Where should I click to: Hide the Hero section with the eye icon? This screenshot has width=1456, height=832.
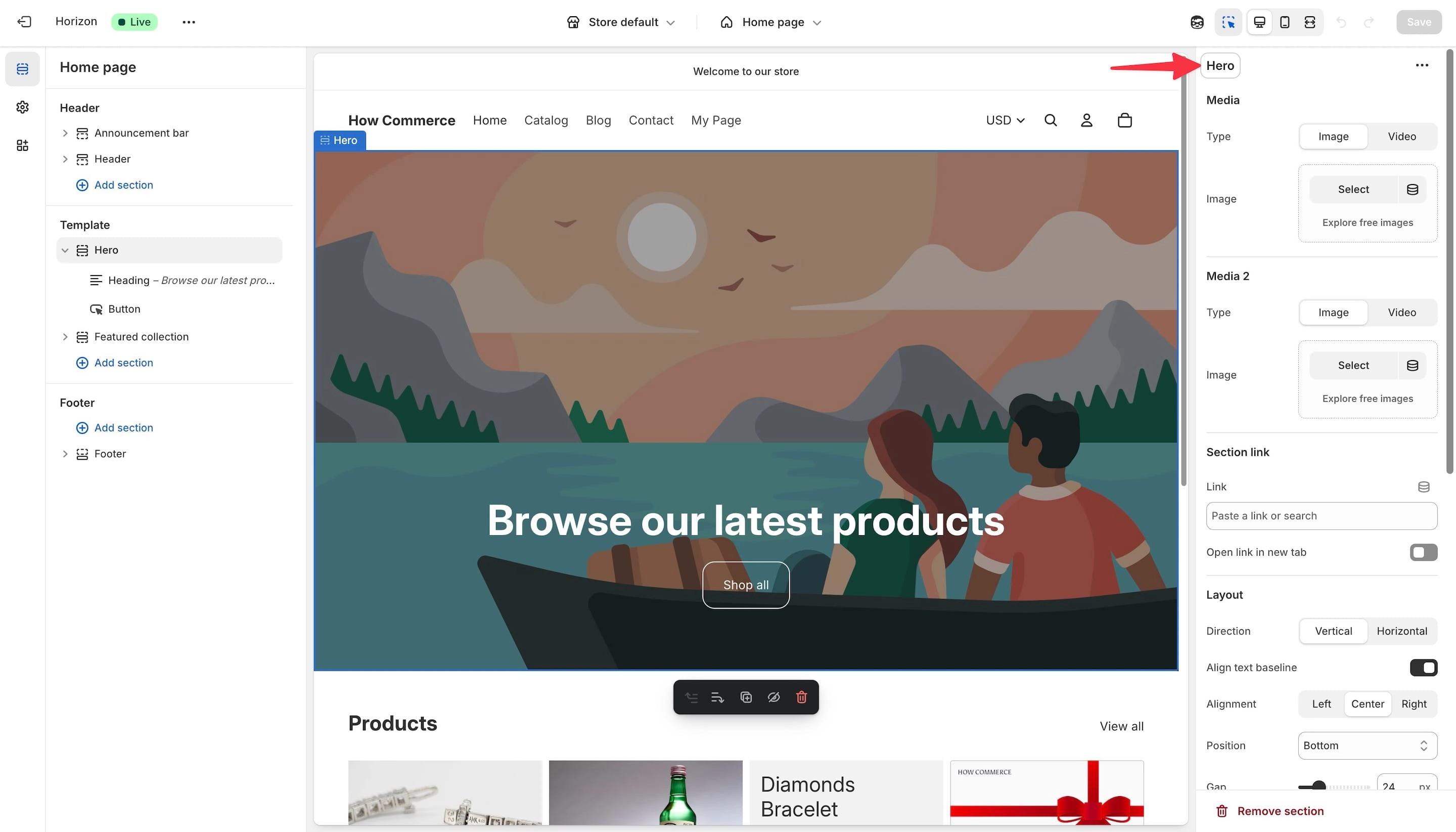[773, 697]
